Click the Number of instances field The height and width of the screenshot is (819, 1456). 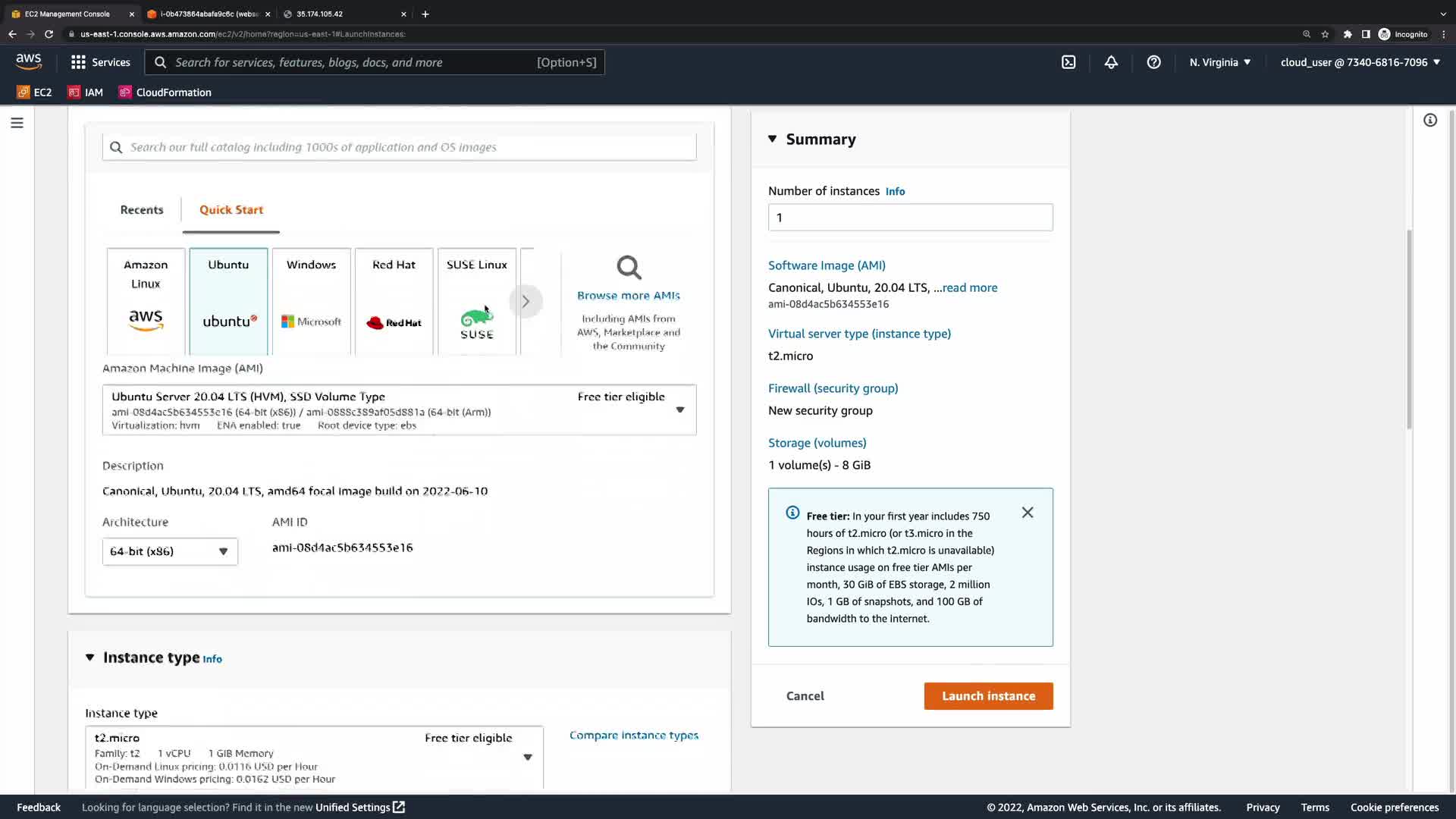pos(910,218)
